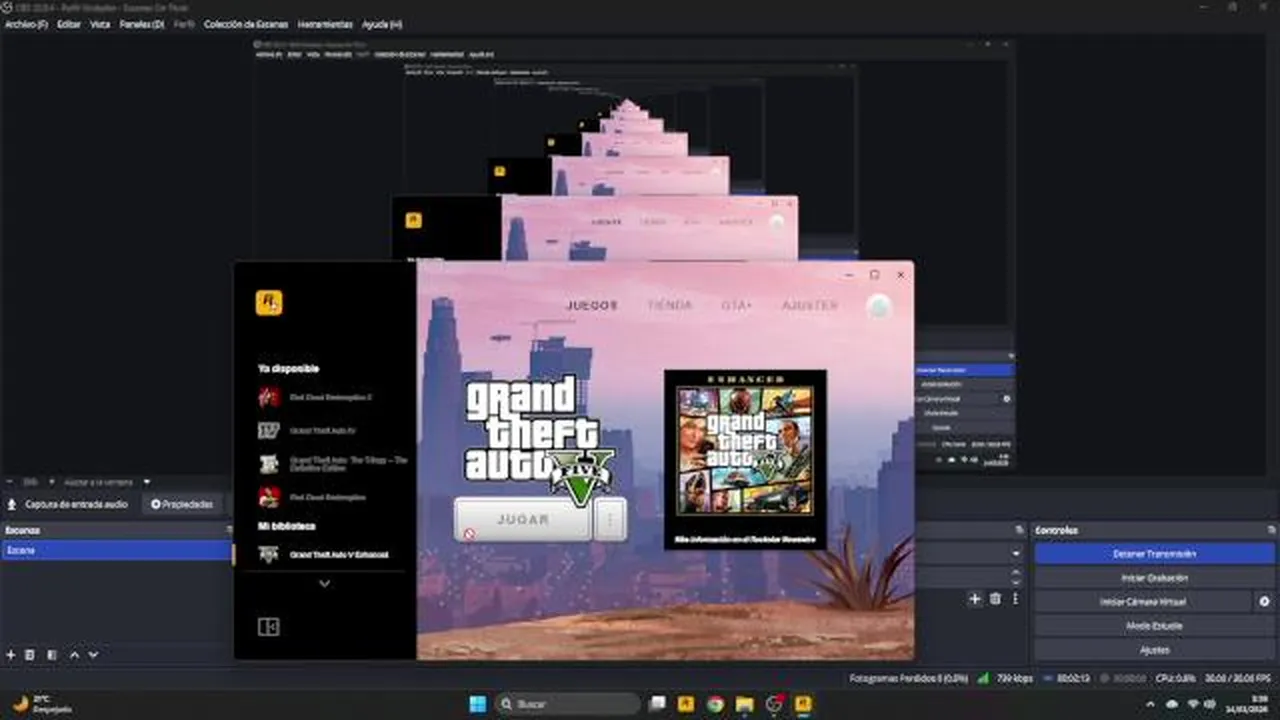Switch to the GTA+ tab
Image resolution: width=1280 pixels, height=720 pixels.
pyautogui.click(x=736, y=305)
